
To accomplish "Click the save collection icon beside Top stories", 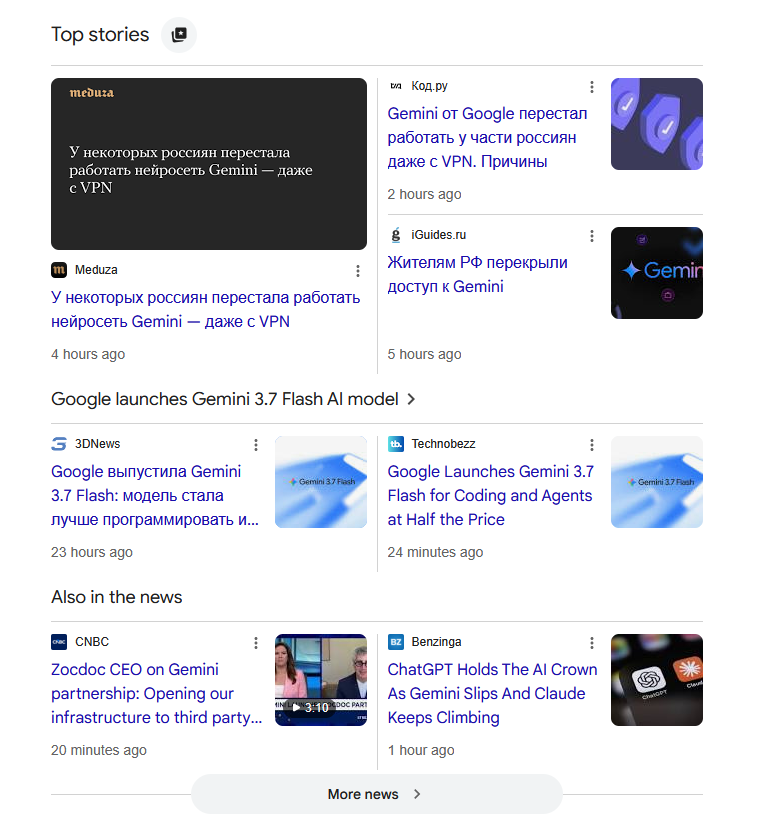I will tap(179, 35).
